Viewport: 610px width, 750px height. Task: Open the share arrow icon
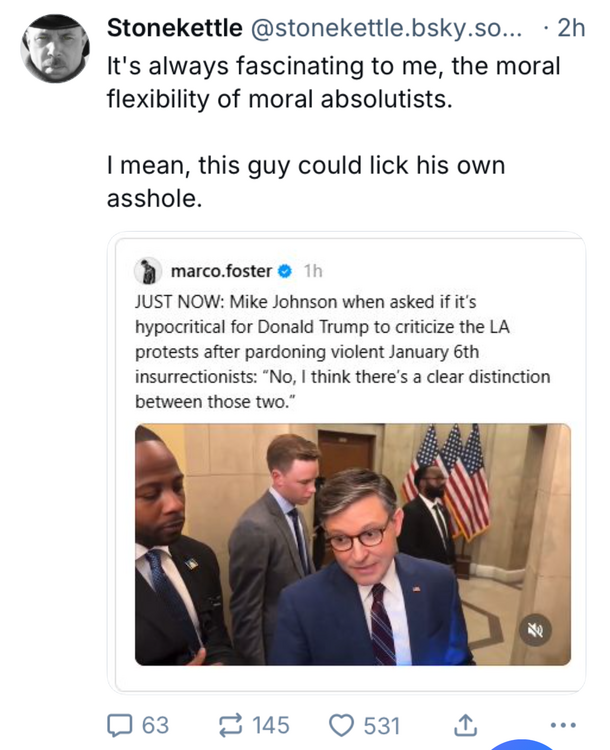pos(463,724)
